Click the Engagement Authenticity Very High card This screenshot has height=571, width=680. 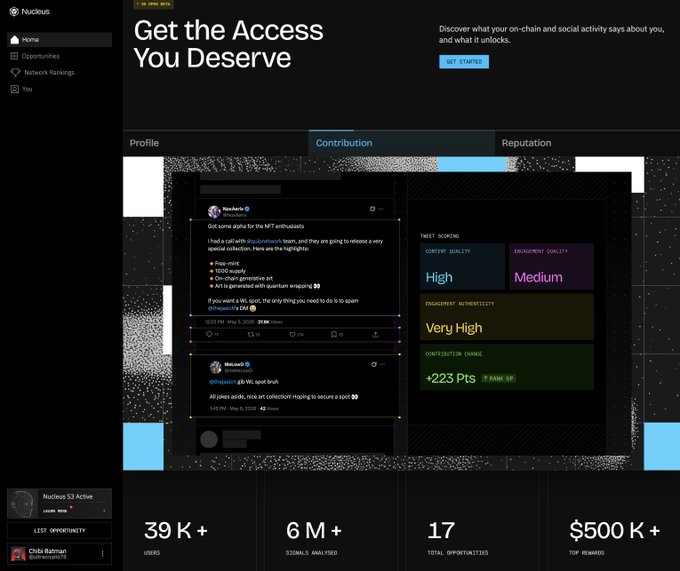(x=507, y=317)
